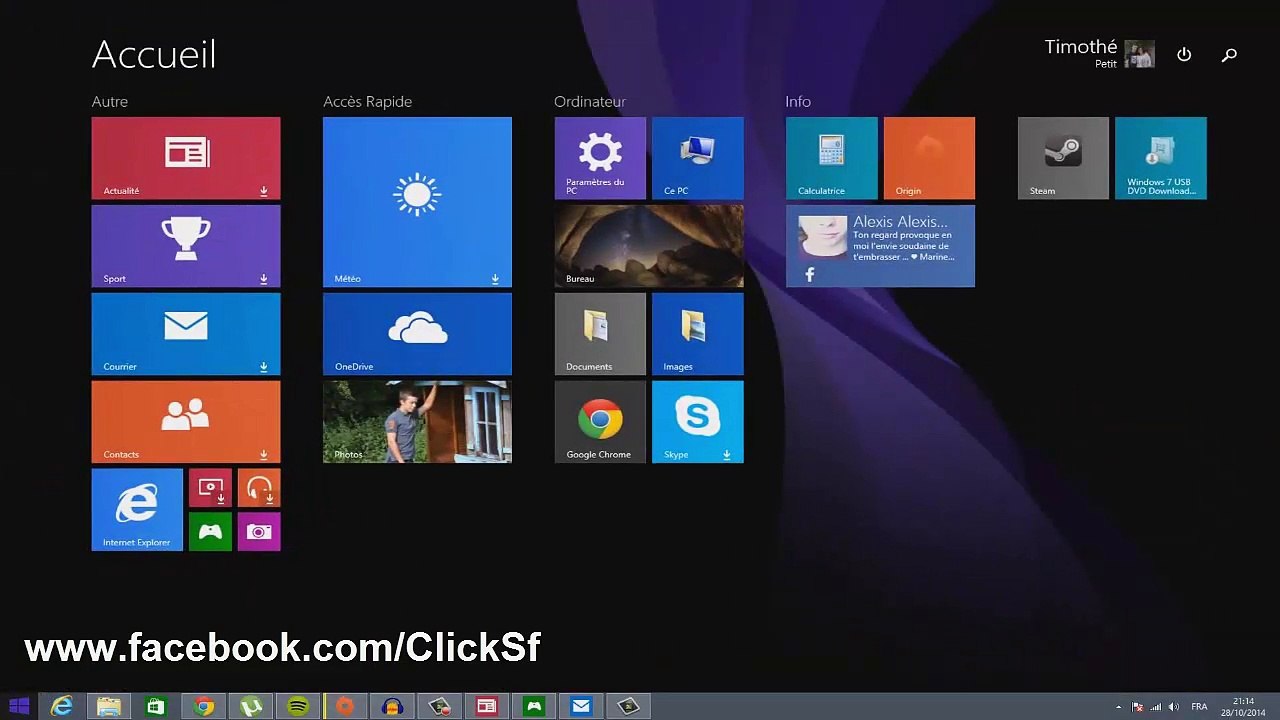
Task: Open Origin from the taskbar
Action: (x=345, y=707)
